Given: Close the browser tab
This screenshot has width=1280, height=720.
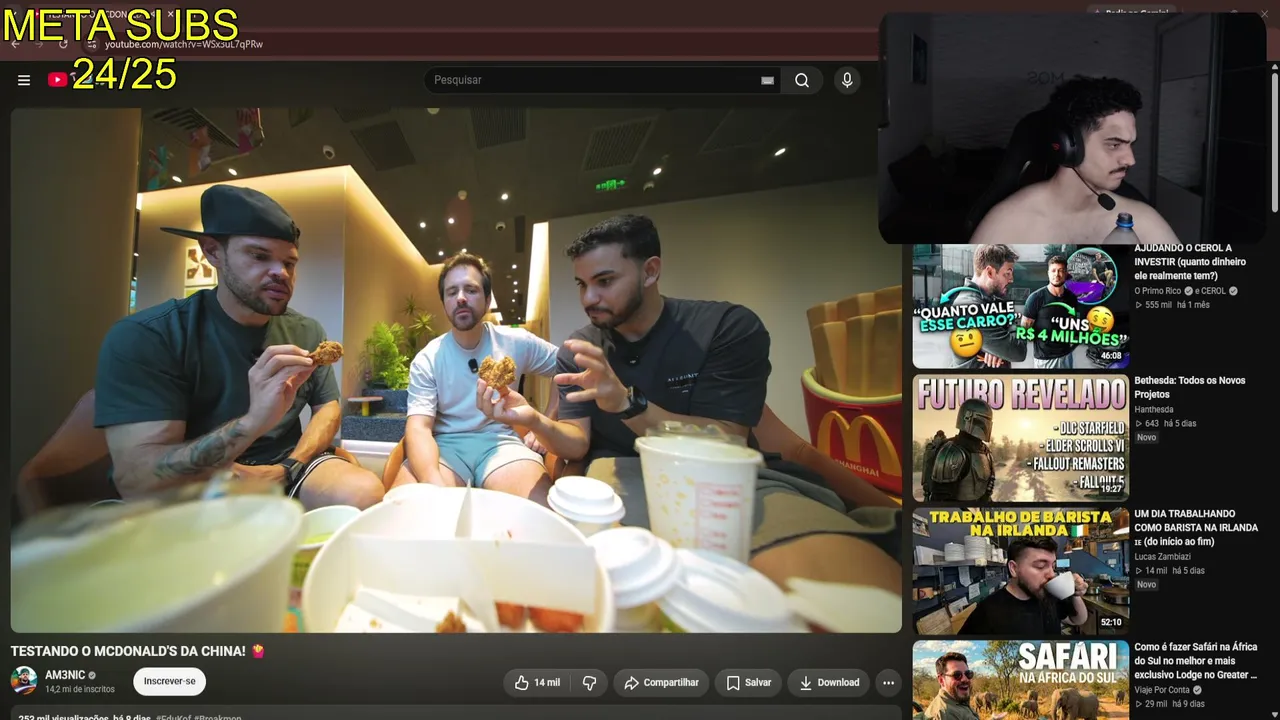Looking at the screenshot, I should click(x=170, y=15).
